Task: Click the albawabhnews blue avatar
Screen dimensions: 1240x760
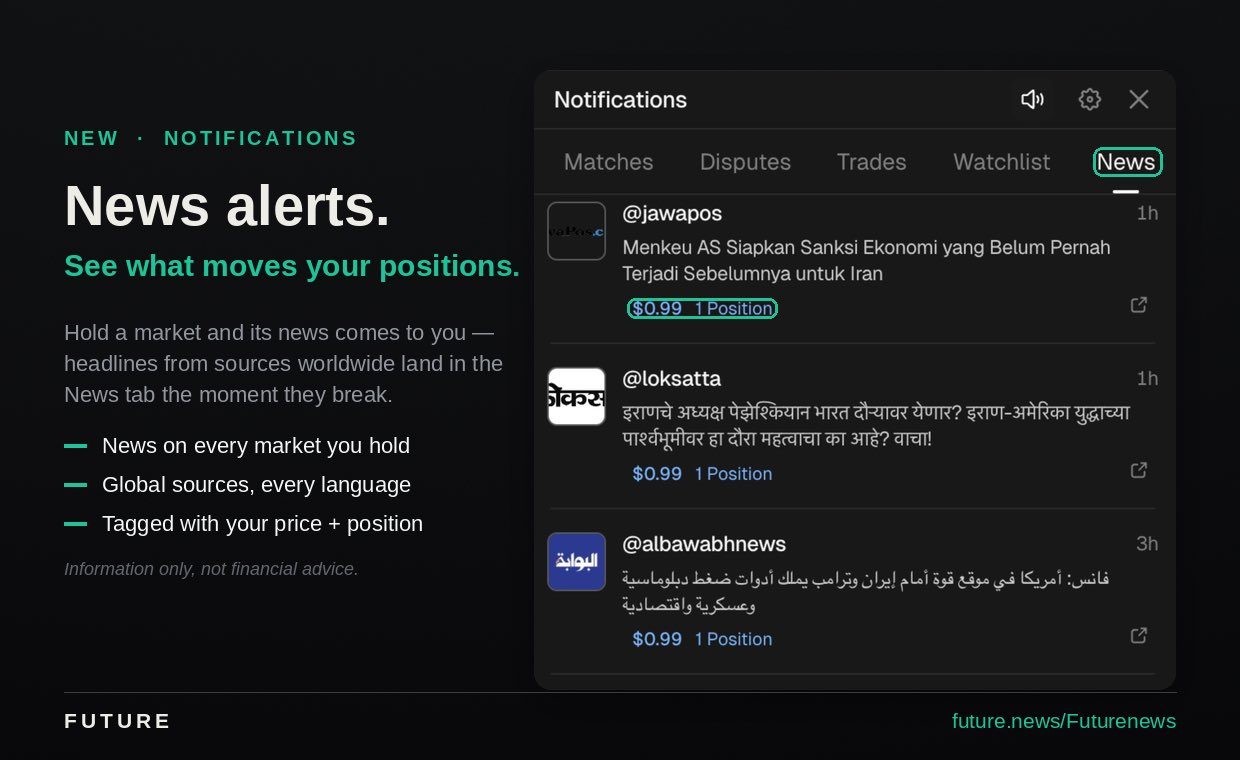Action: point(576,561)
